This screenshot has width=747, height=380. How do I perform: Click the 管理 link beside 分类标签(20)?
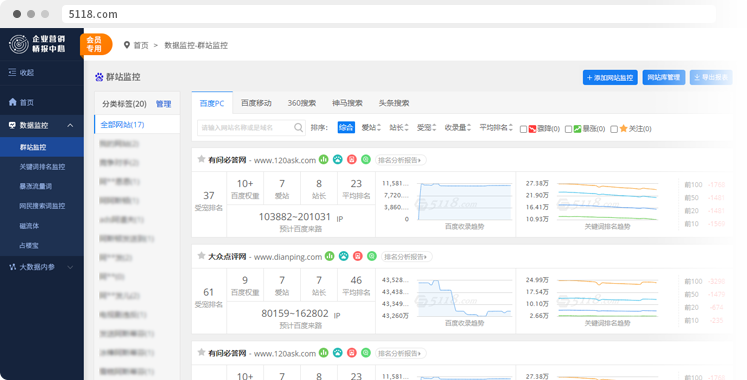click(163, 104)
